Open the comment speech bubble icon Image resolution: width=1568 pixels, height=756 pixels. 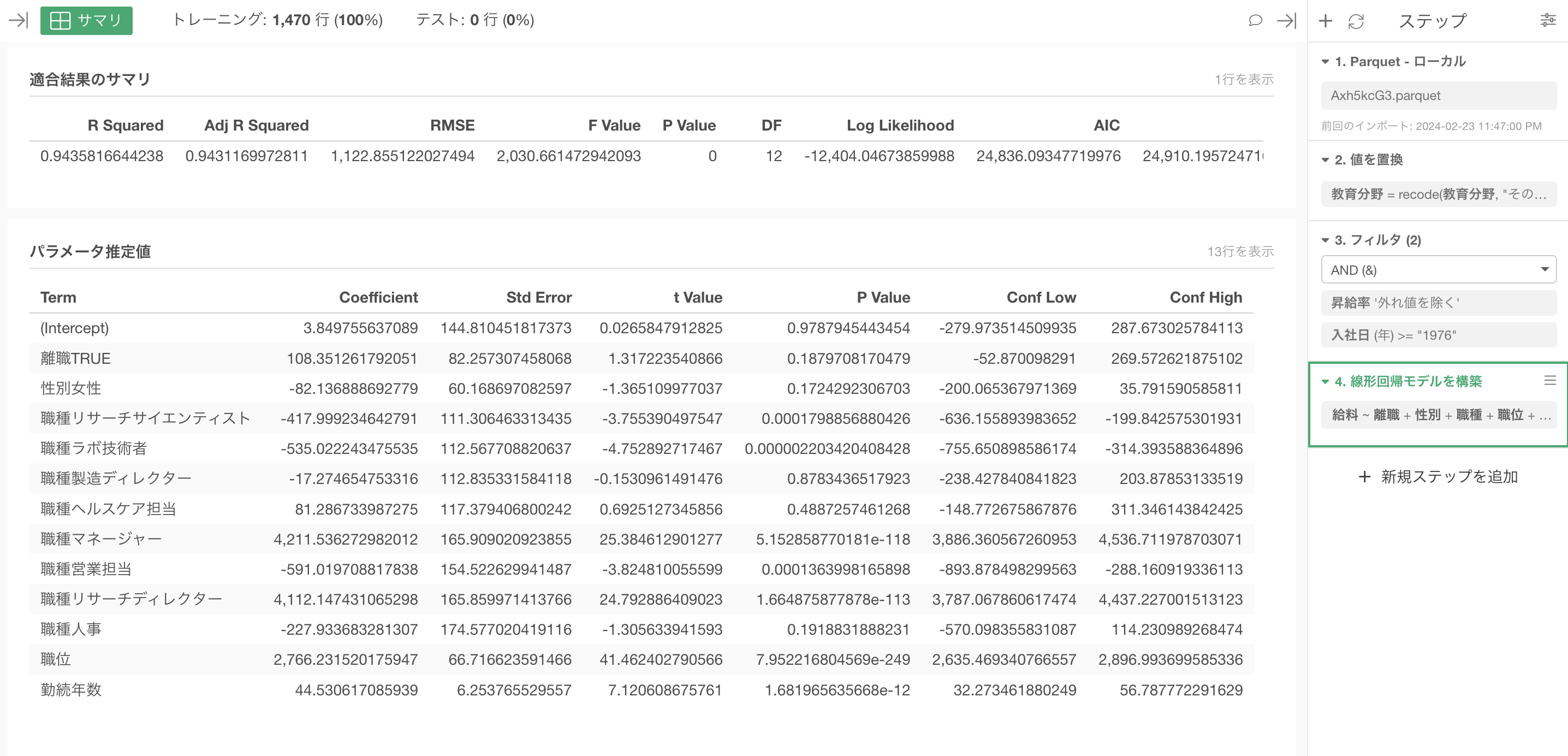coord(1255,20)
